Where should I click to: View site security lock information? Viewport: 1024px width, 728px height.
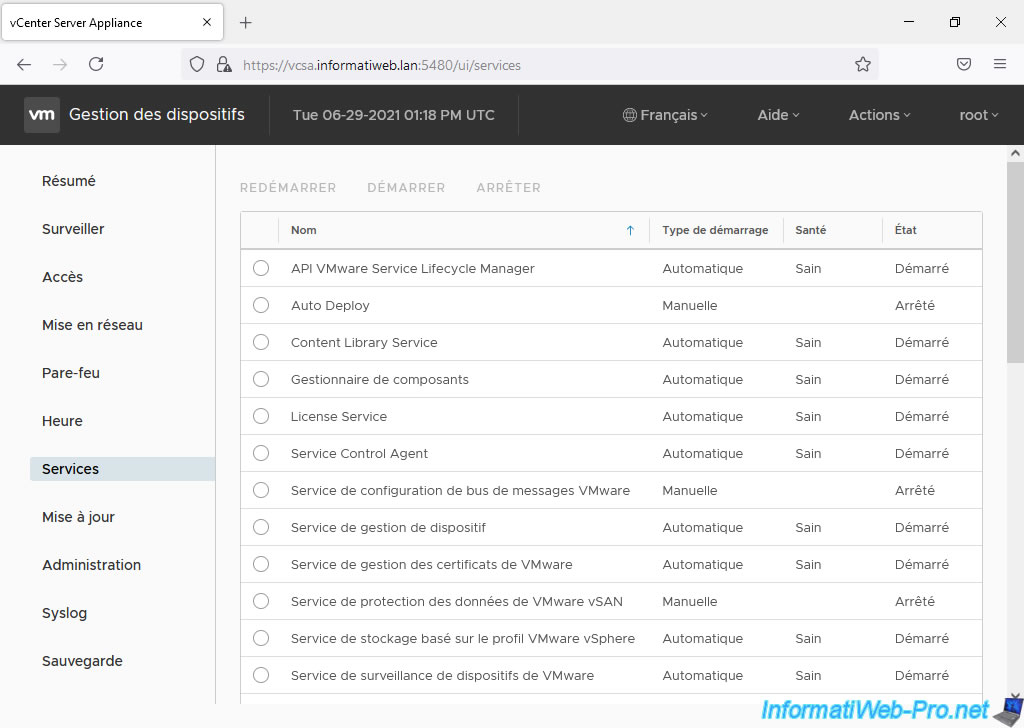coord(224,64)
